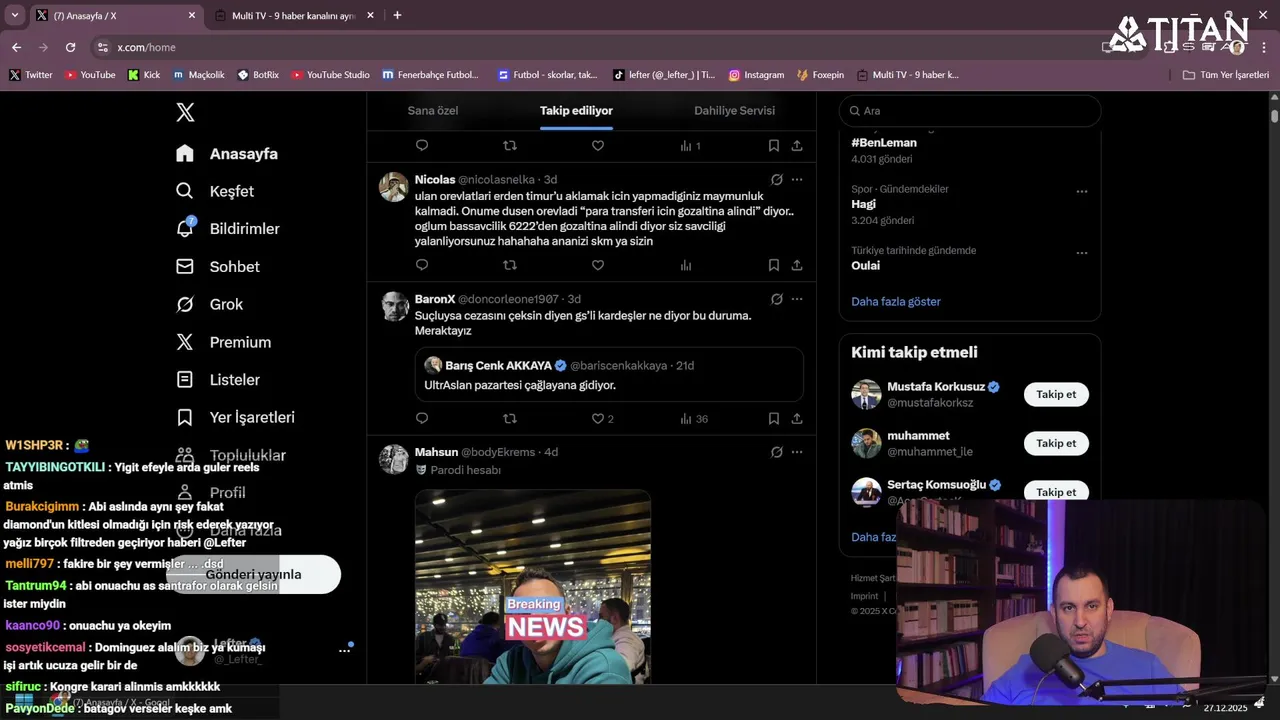
Task: Open Instagram bookmark
Action: point(756,75)
